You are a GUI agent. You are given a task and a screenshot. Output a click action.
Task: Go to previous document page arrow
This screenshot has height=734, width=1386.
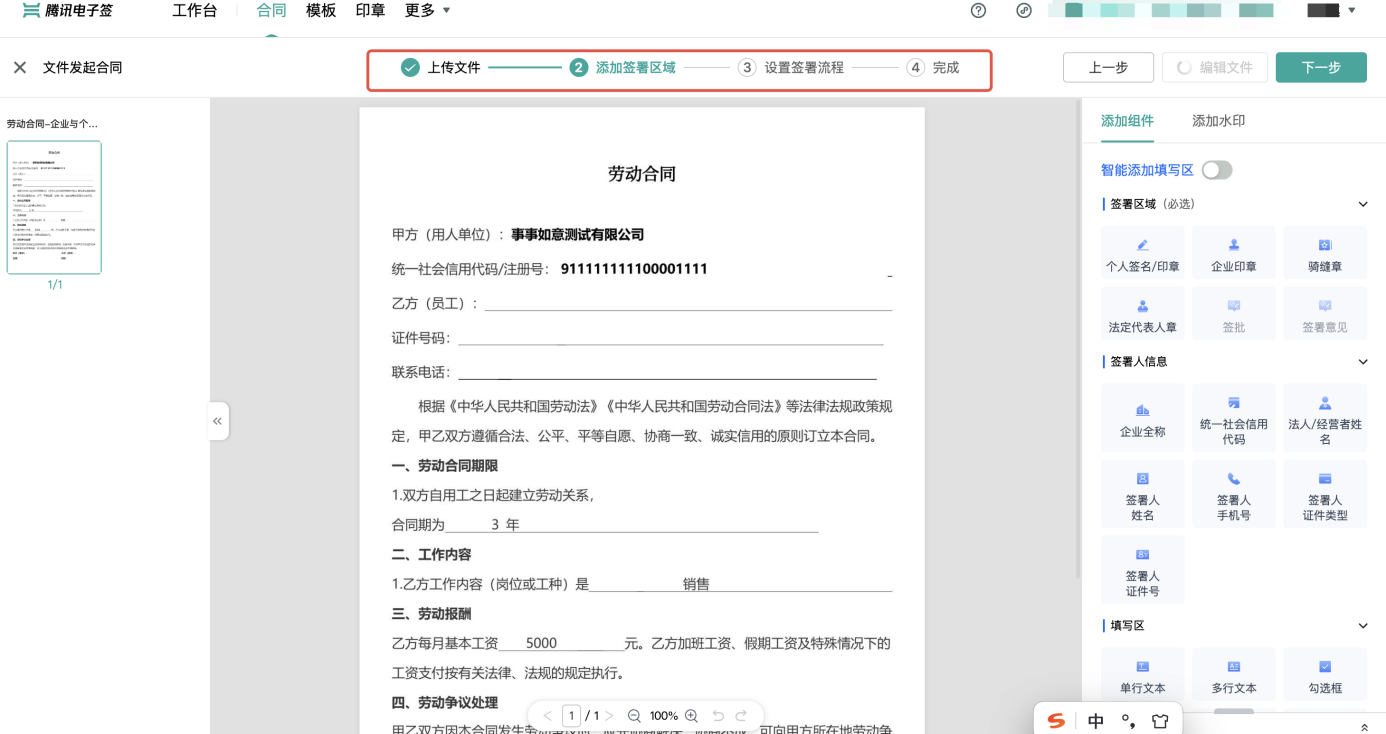547,716
